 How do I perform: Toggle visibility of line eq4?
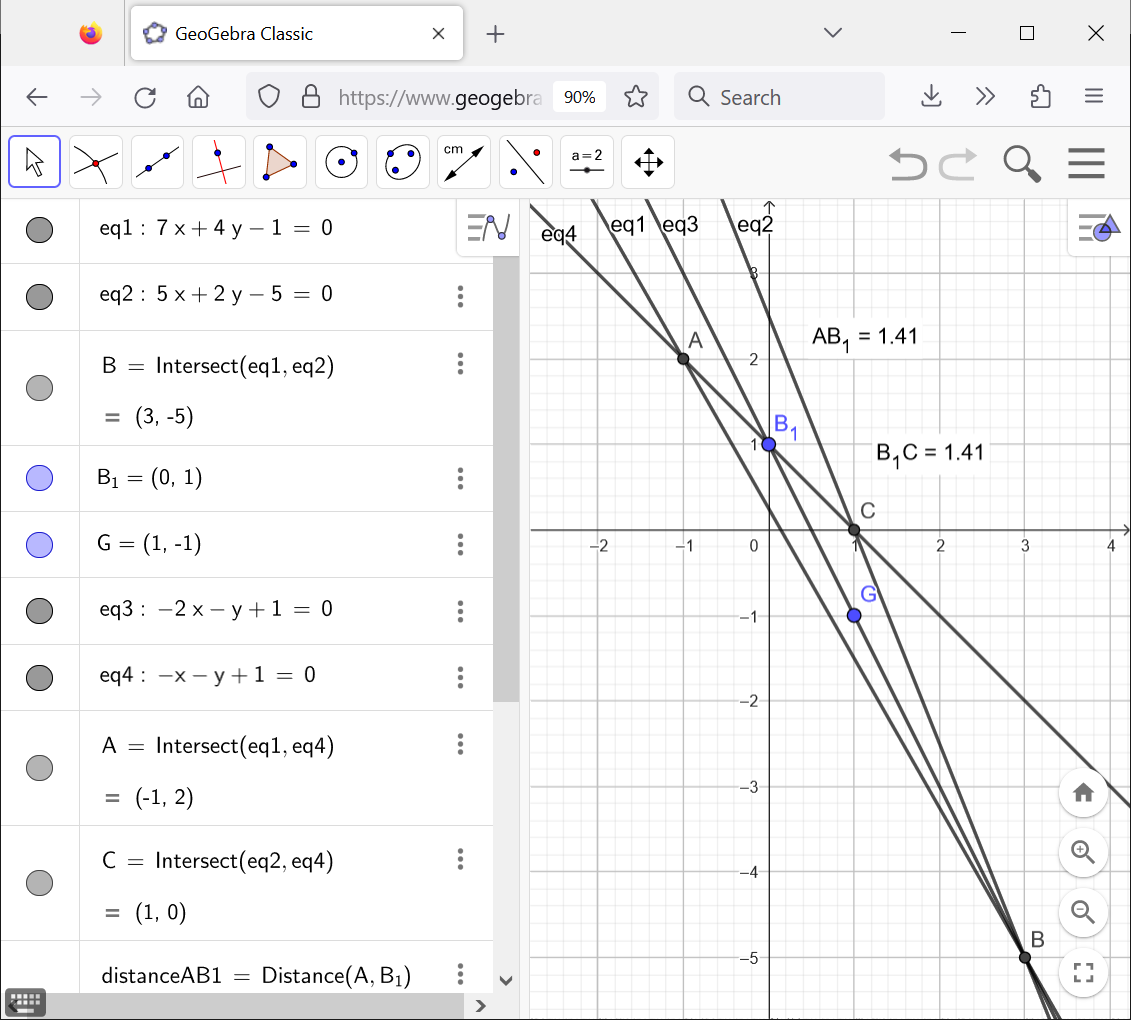click(x=40, y=677)
